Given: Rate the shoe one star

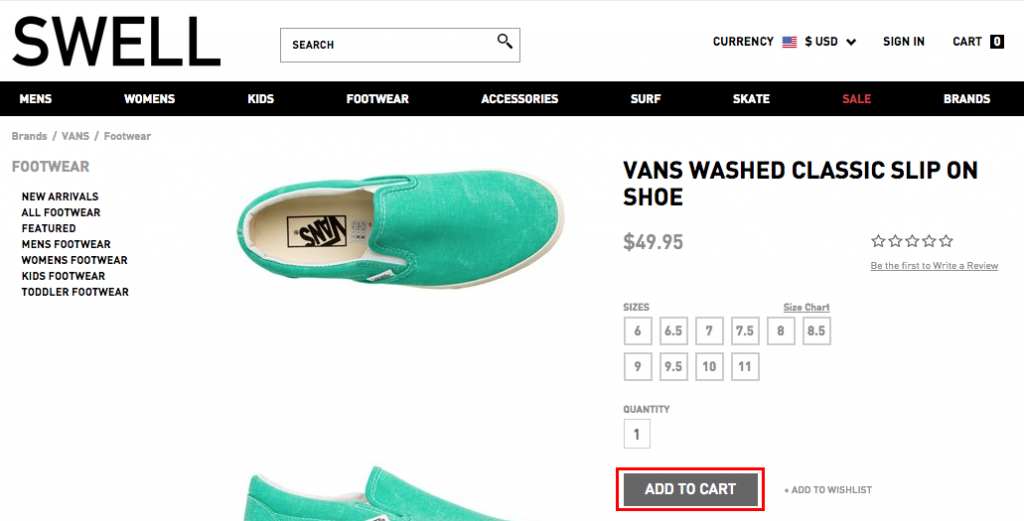Looking at the screenshot, I should tap(878, 241).
